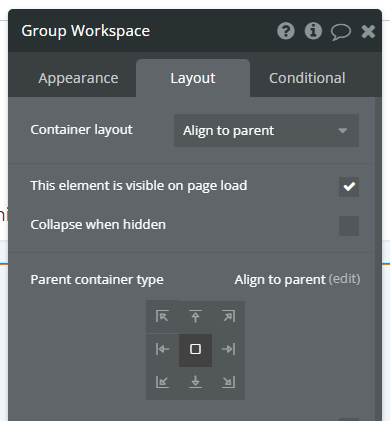This screenshot has width=390, height=421.
Task: Close the Group Workspace property panel
Action: [368, 32]
